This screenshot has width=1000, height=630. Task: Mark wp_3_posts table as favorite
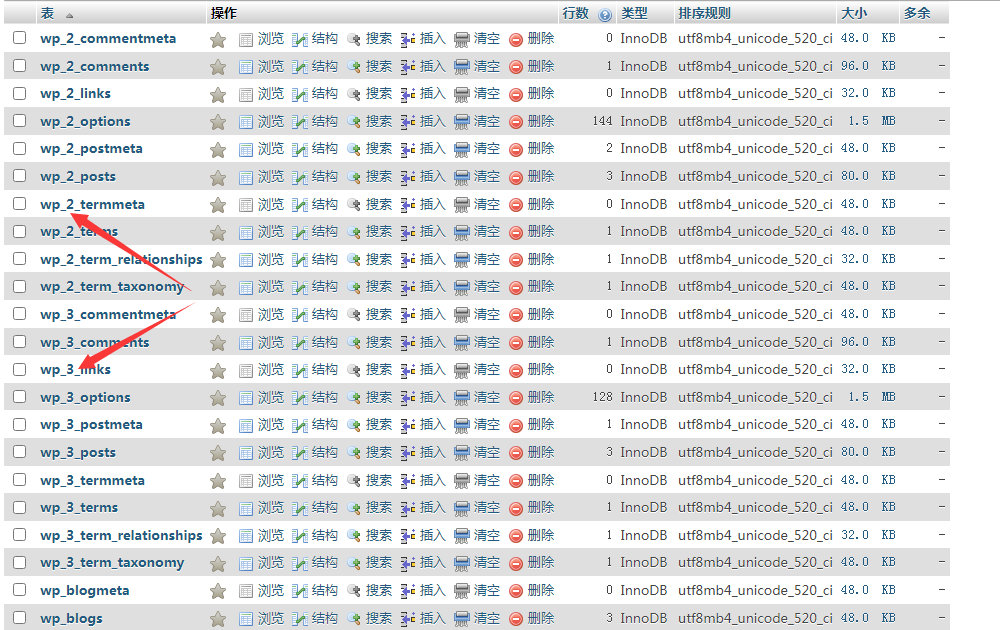(218, 453)
